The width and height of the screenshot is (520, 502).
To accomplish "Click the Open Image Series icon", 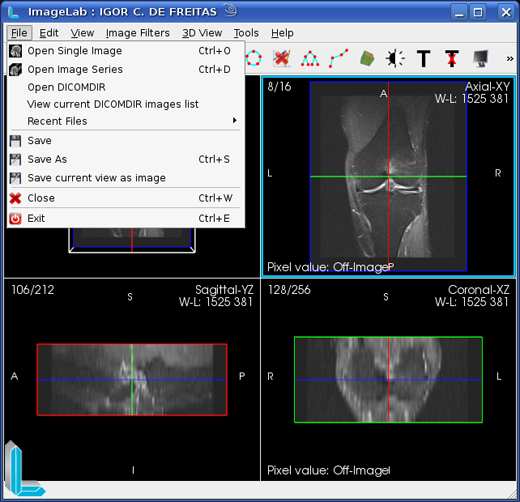I will click(15, 69).
